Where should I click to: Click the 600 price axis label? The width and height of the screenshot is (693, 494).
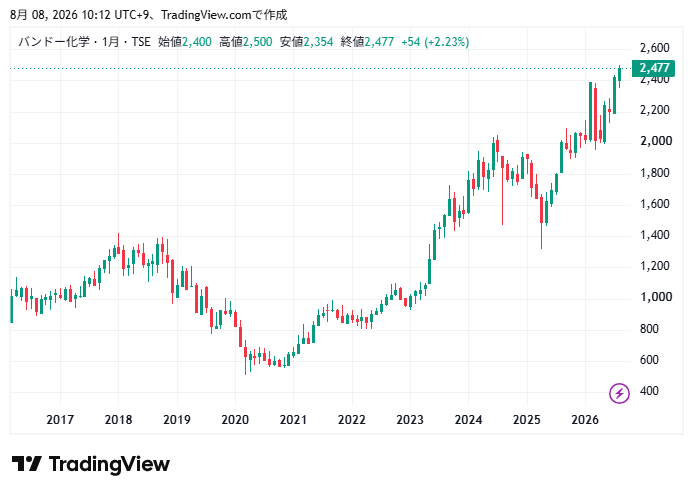coord(649,360)
